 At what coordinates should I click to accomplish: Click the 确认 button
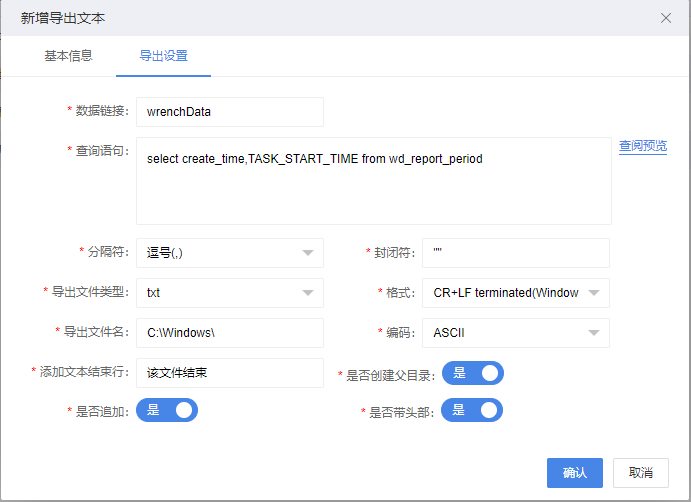(575, 472)
